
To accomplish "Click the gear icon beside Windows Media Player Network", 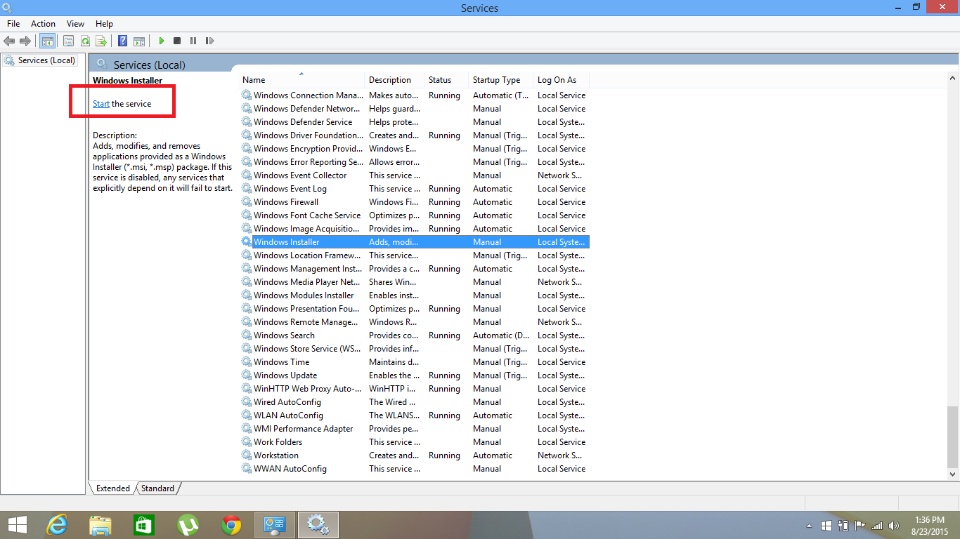I will [x=247, y=282].
